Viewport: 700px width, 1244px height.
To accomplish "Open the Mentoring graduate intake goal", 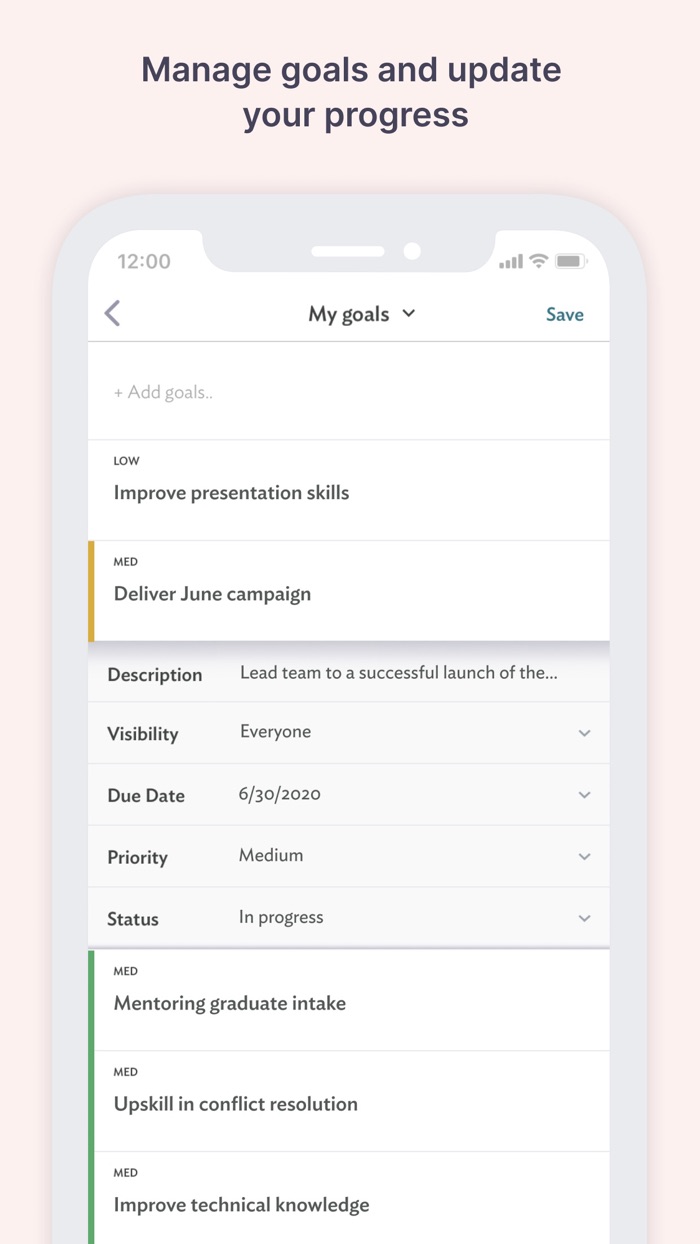I will point(350,1001).
